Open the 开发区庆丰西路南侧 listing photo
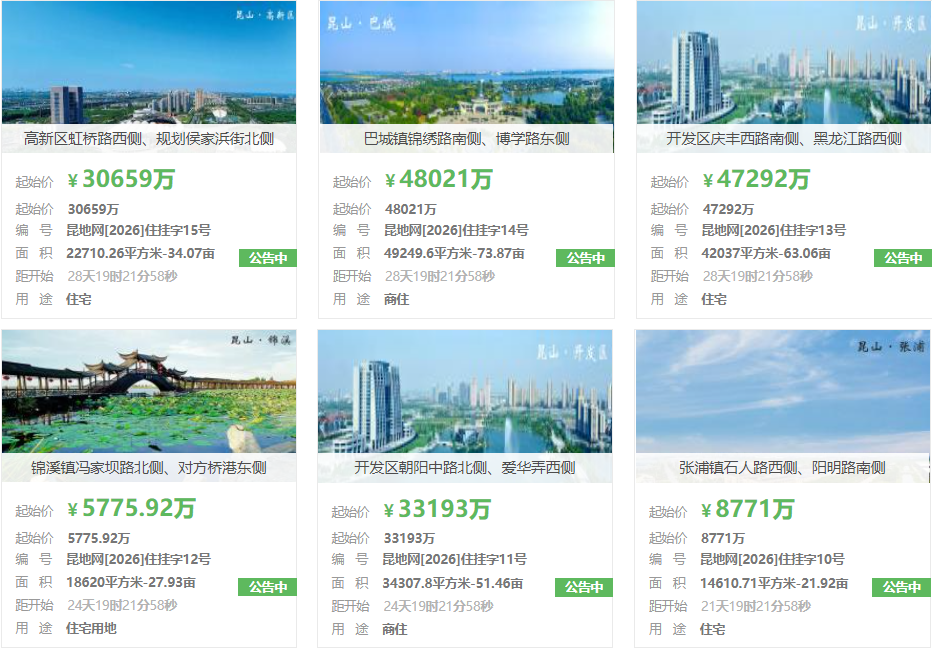 point(784,62)
